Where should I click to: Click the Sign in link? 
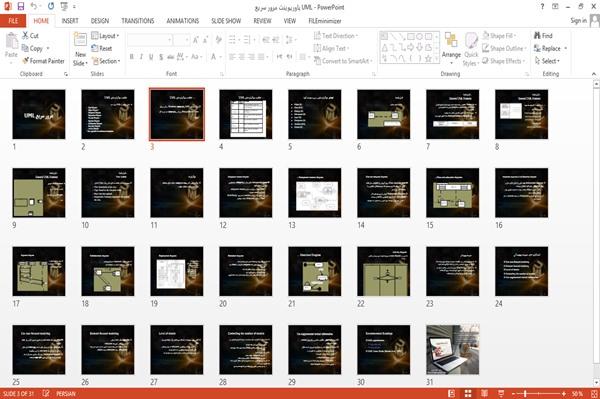click(578, 21)
